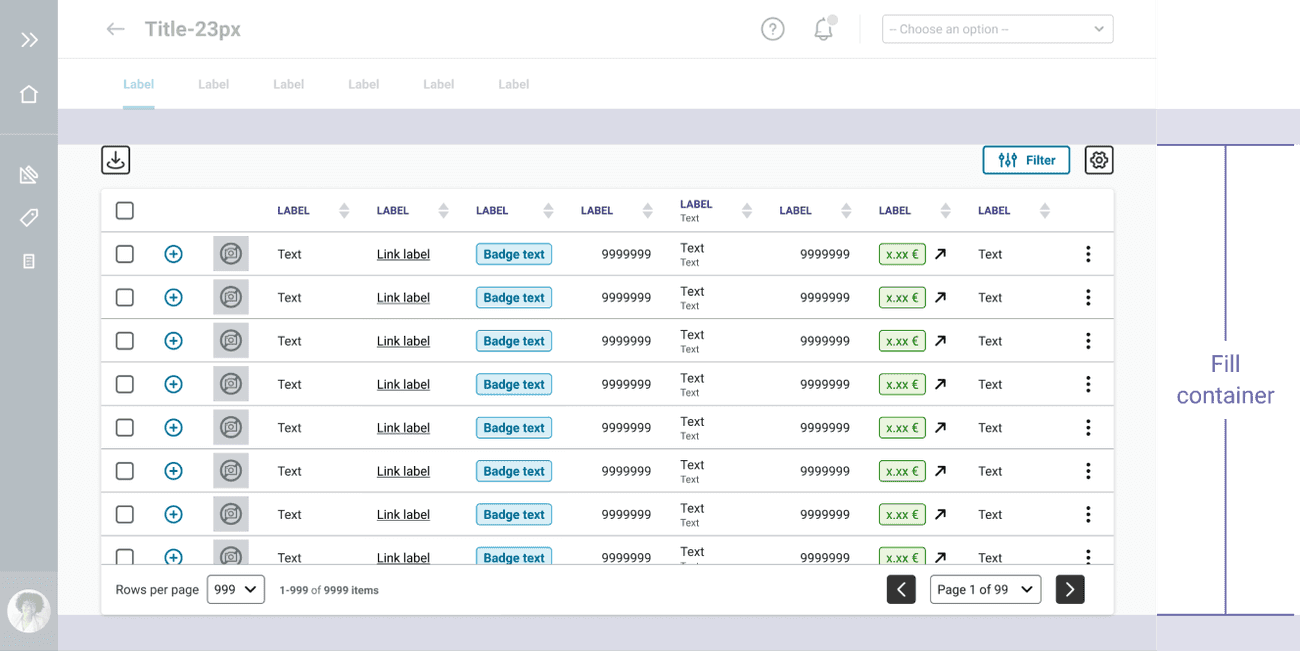This screenshot has width=1300, height=652.
Task: Open the document icon in the sidebar
Action: [x=29, y=261]
